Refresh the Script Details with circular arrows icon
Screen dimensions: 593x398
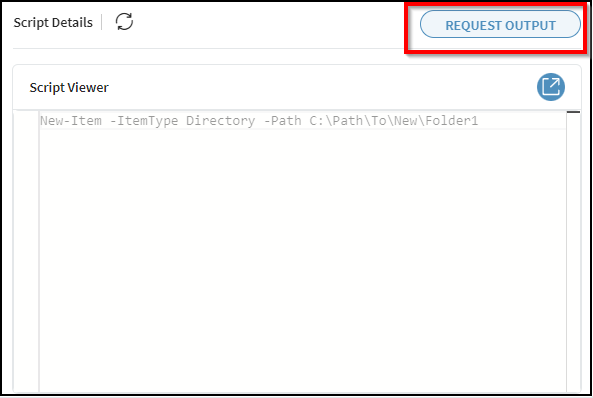(x=124, y=22)
